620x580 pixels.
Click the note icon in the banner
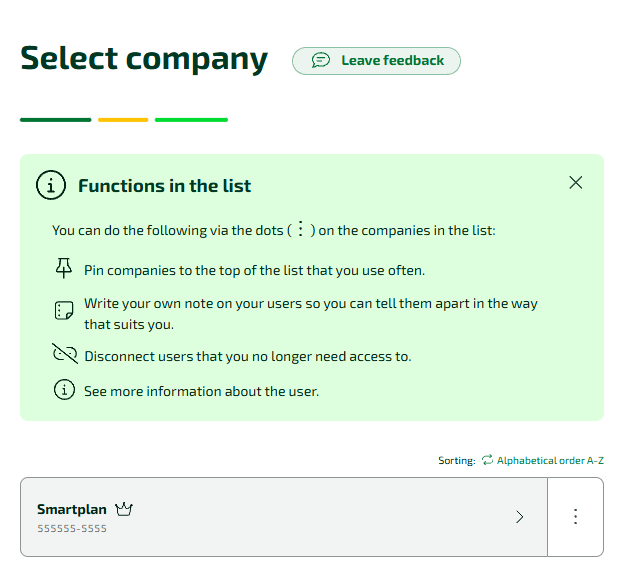pos(64,311)
